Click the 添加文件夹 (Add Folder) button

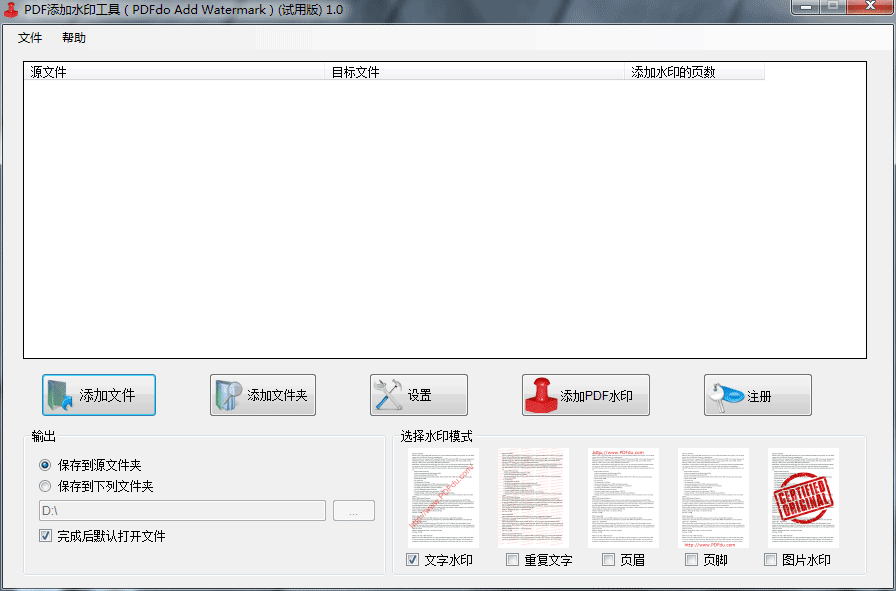[x=263, y=395]
